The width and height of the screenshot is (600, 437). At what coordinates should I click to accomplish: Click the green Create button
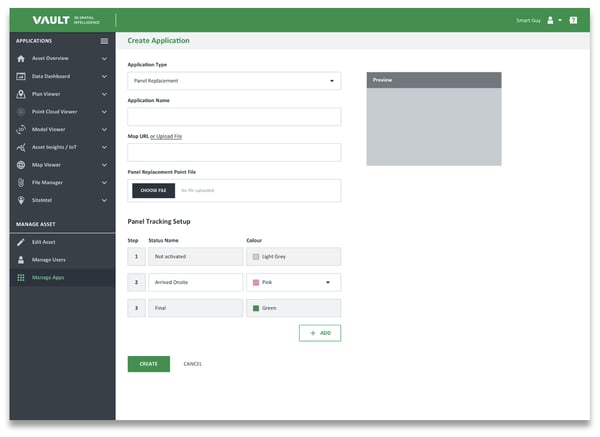[x=148, y=364]
